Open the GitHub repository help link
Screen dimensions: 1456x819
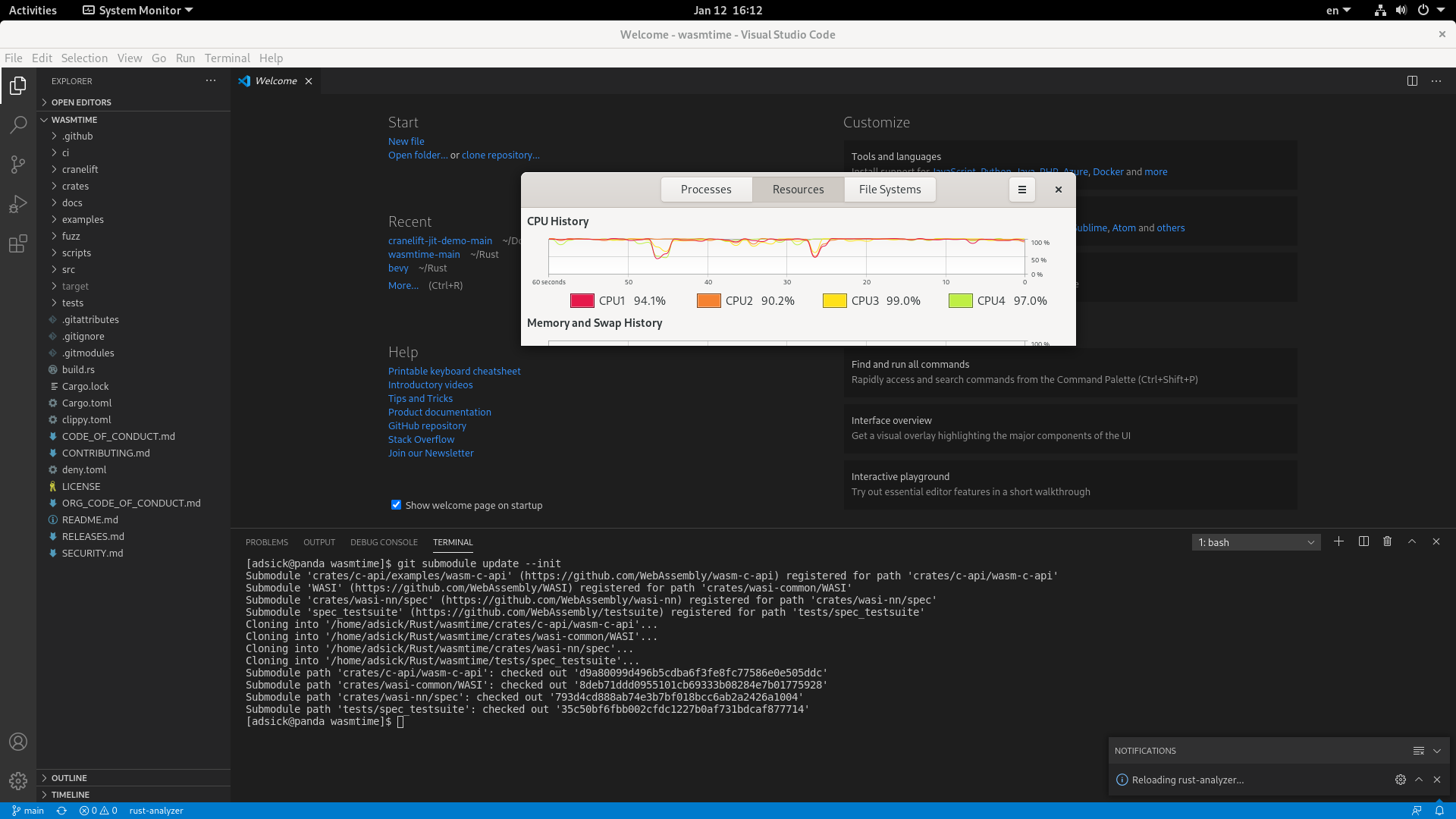point(427,426)
